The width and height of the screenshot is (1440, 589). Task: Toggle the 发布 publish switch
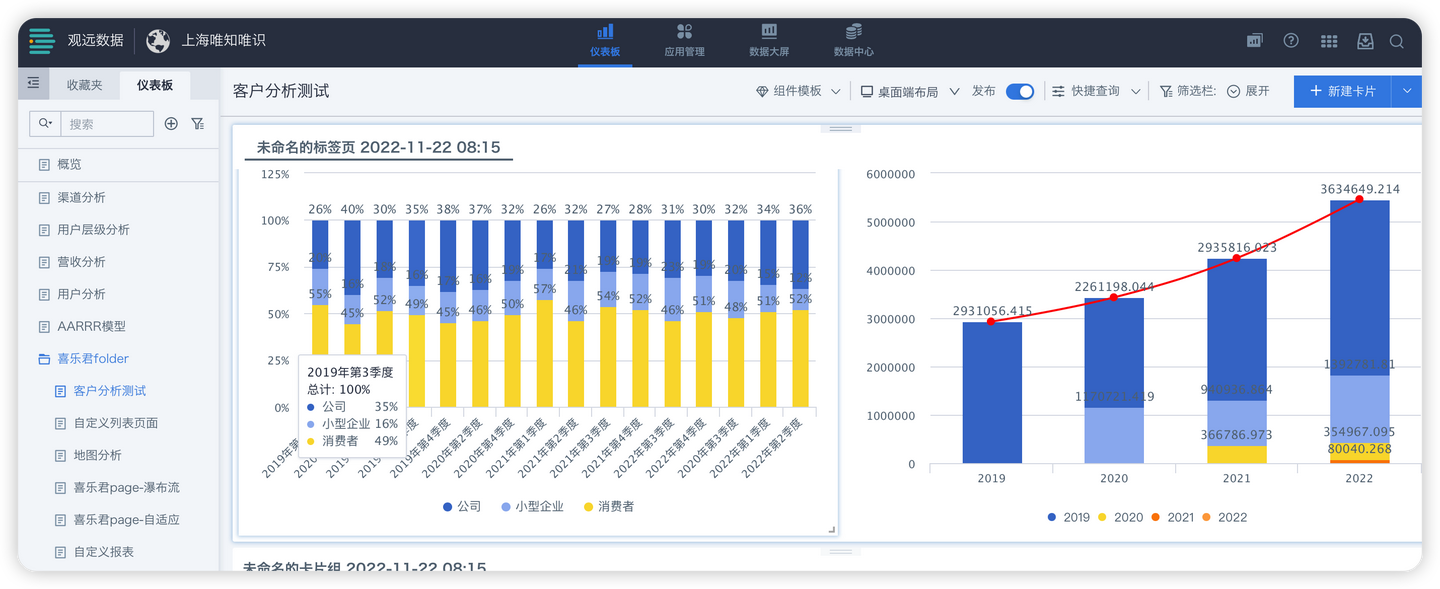pos(1020,91)
